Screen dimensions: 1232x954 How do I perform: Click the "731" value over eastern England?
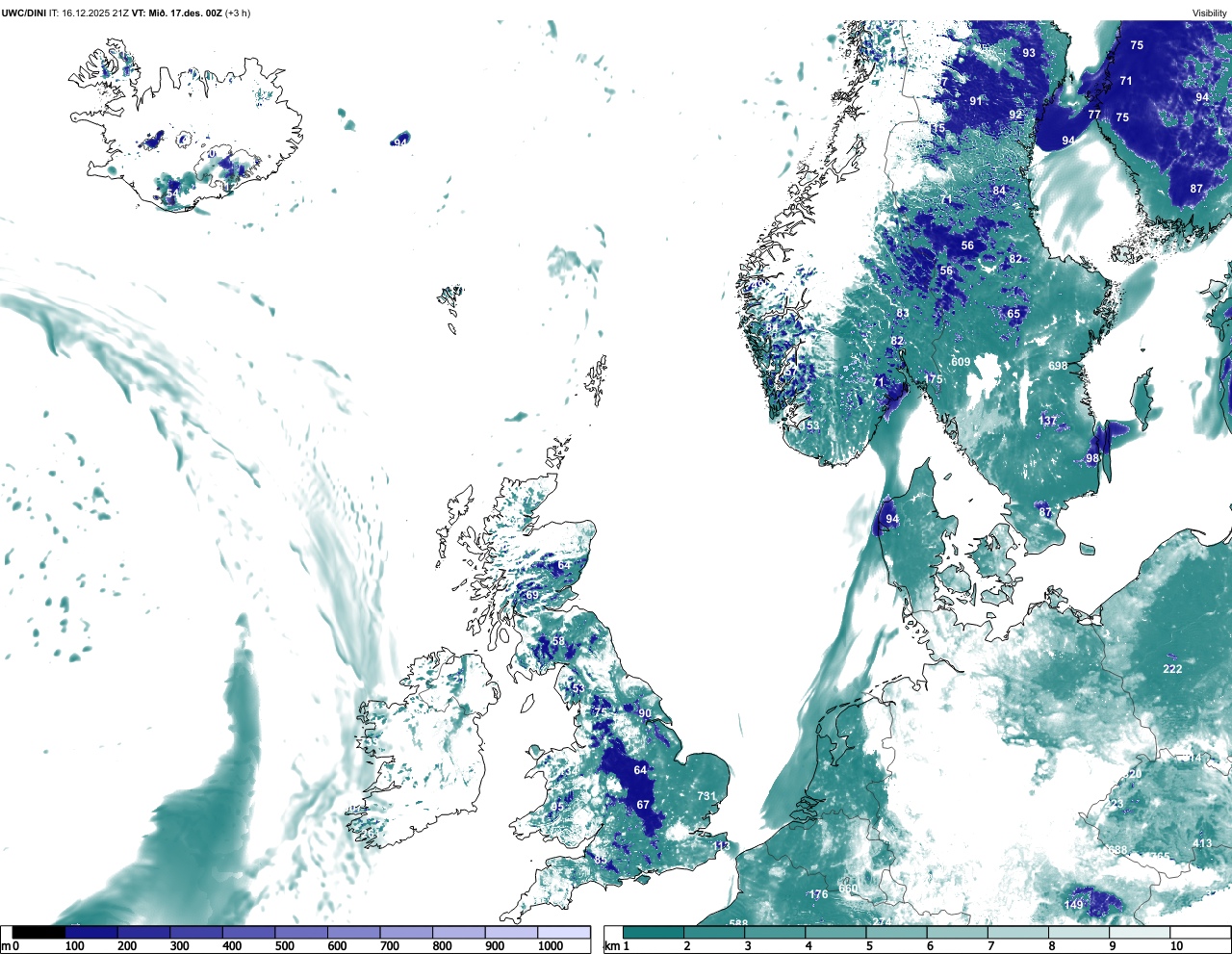(706, 796)
